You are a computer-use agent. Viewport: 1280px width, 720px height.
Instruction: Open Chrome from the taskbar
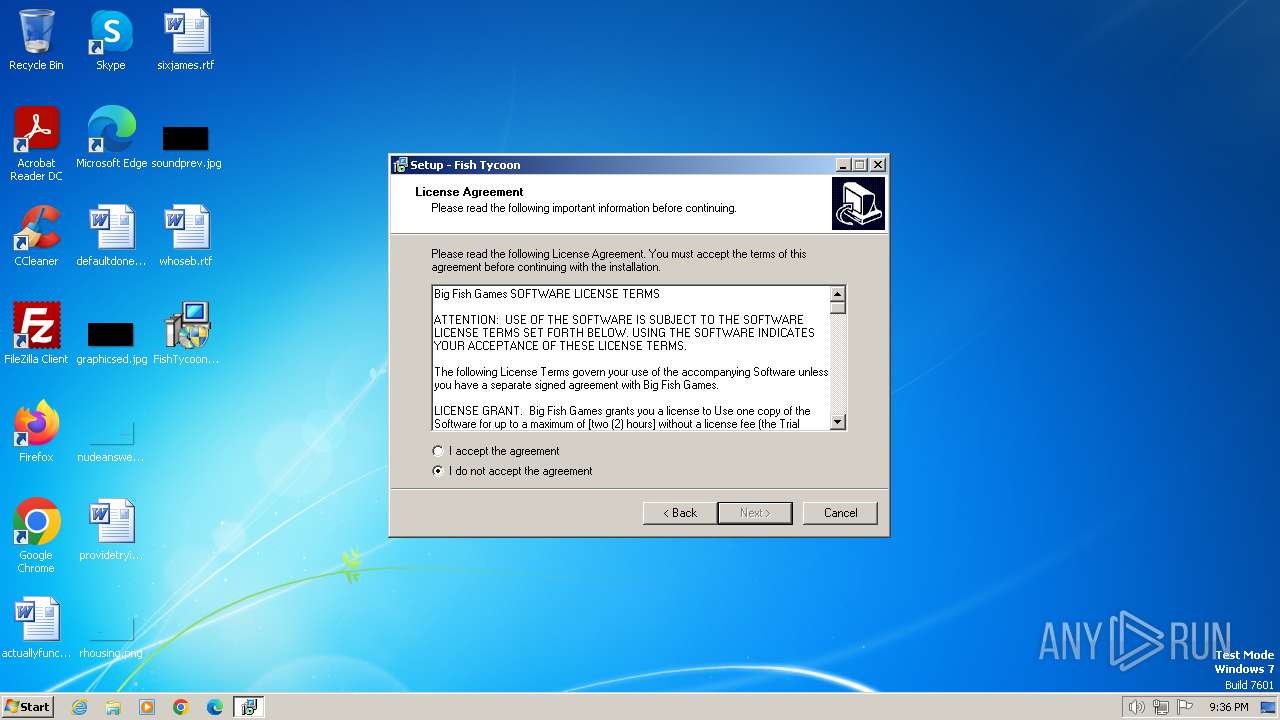(x=181, y=707)
